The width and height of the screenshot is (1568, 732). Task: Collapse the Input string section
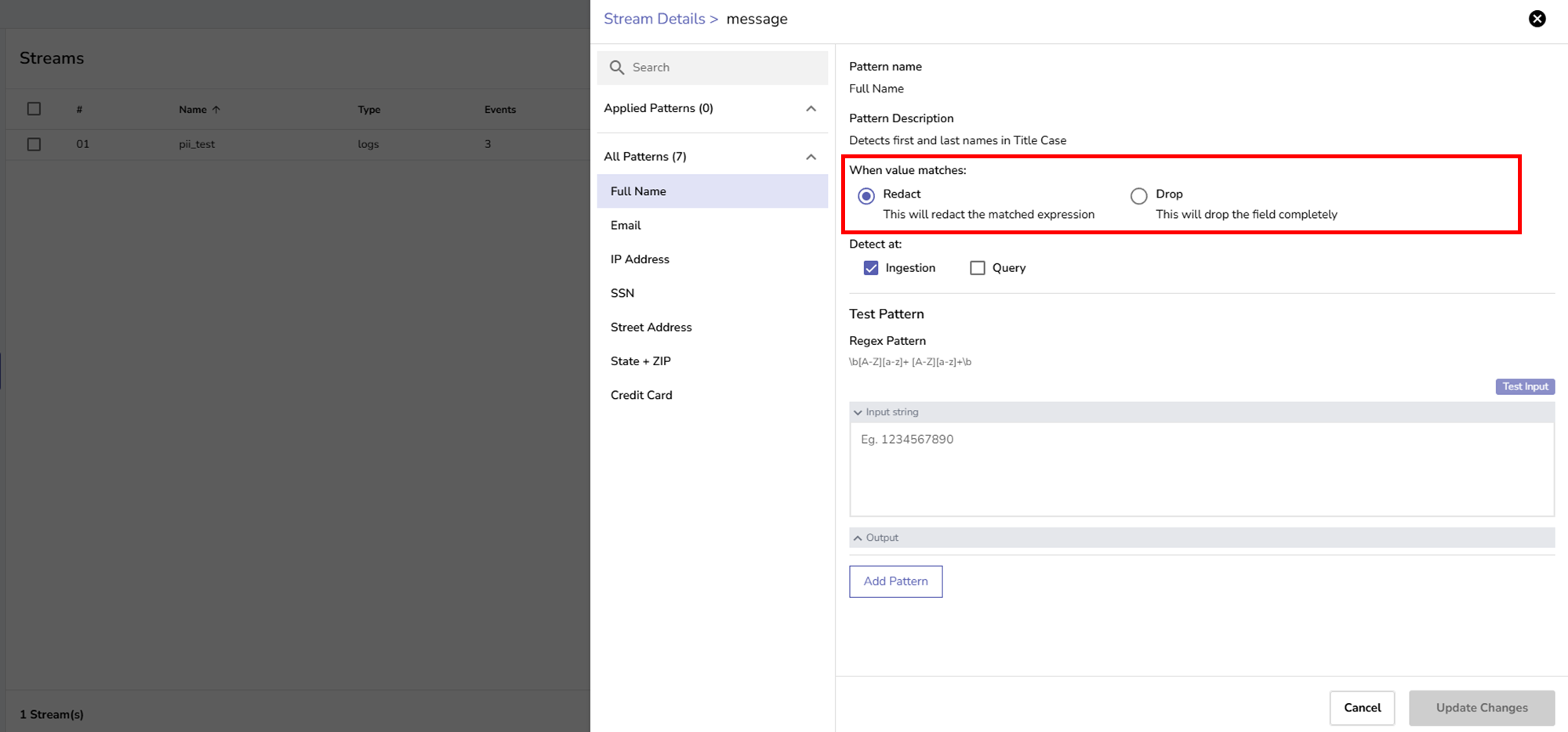tap(858, 412)
